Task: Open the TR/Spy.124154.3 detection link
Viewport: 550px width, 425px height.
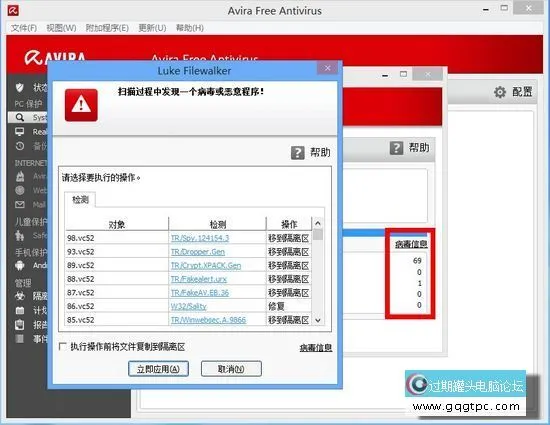Action: [200, 238]
